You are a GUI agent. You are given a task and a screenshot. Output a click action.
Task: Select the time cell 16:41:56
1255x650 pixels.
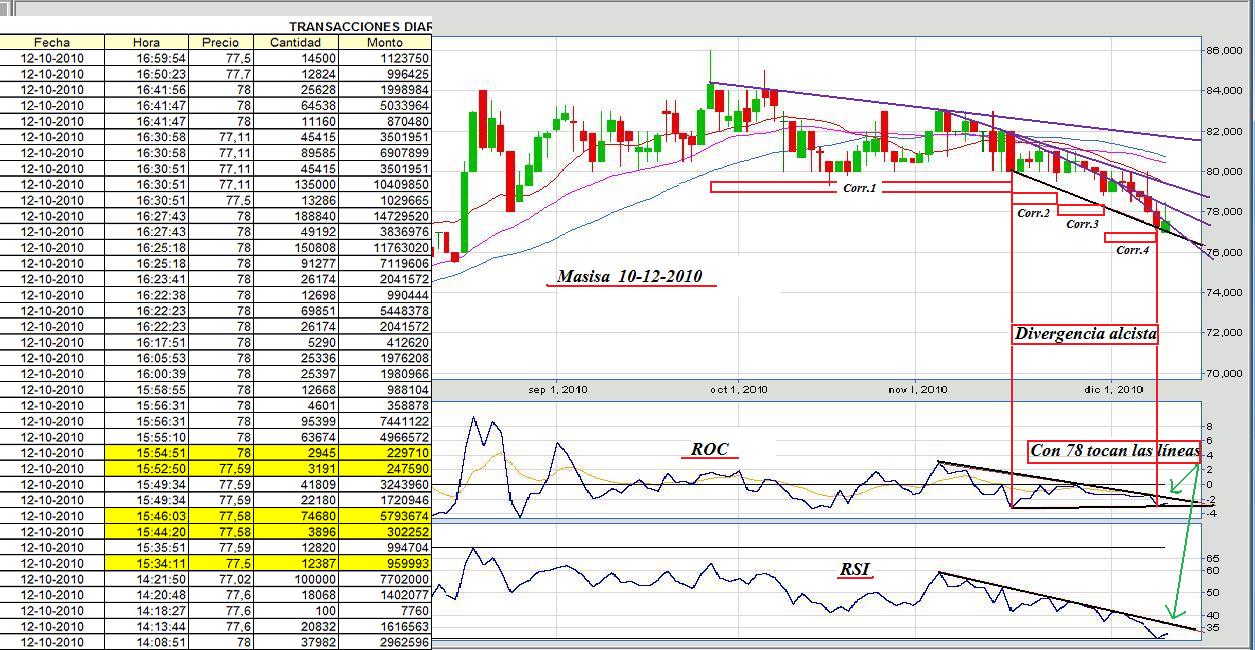coord(146,90)
